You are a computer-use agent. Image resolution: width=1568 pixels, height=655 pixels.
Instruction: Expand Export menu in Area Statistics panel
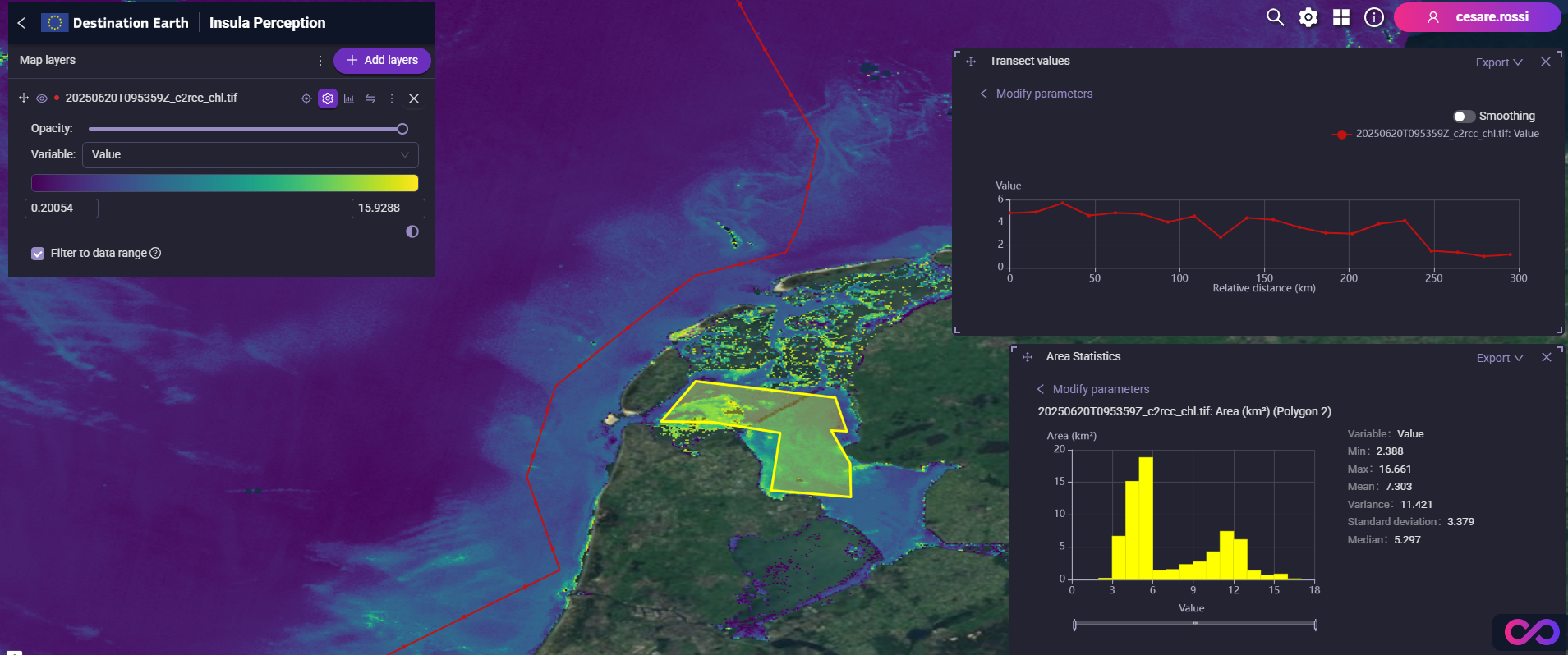click(x=1500, y=358)
